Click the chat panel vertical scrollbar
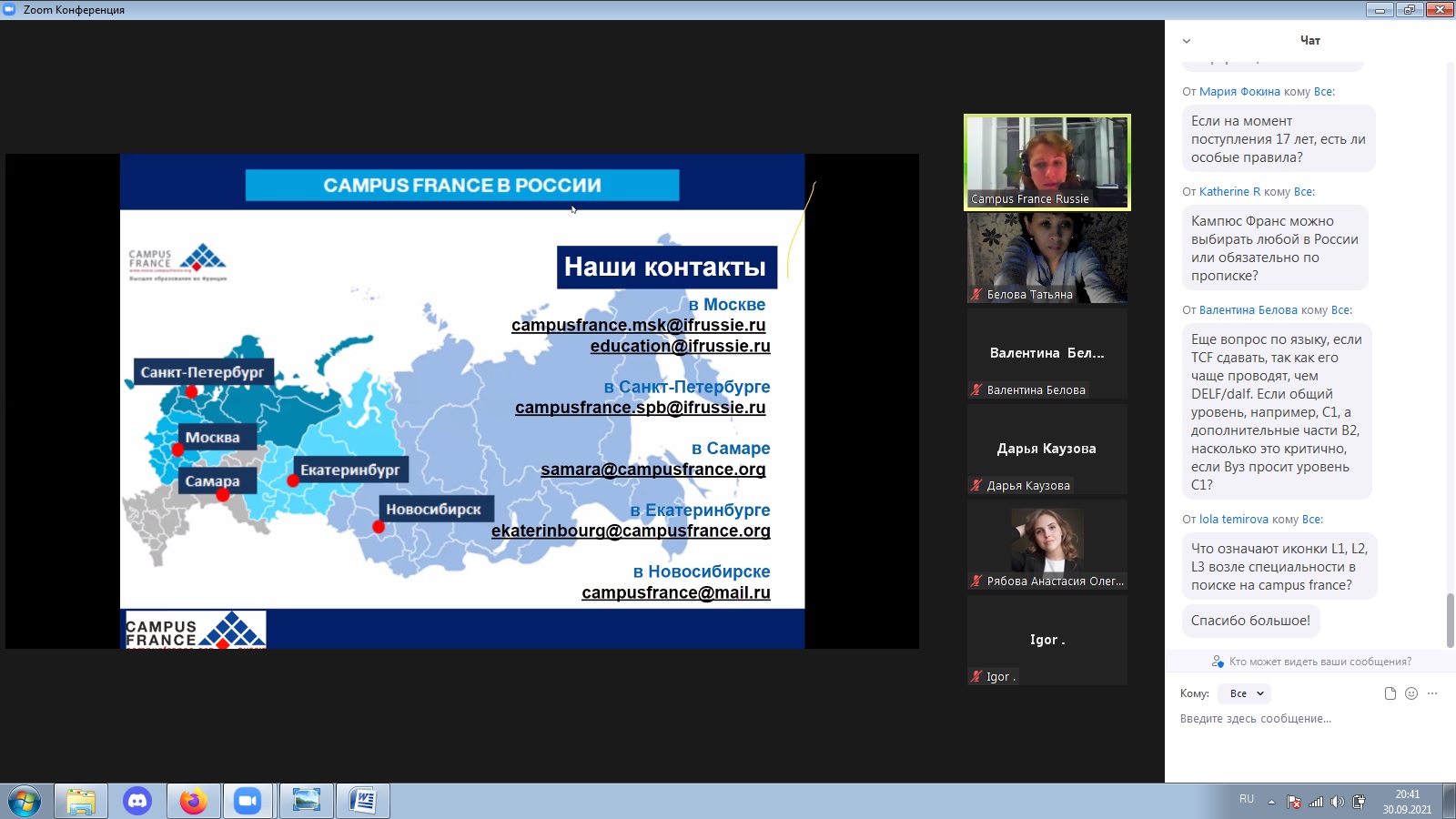 [1451, 619]
